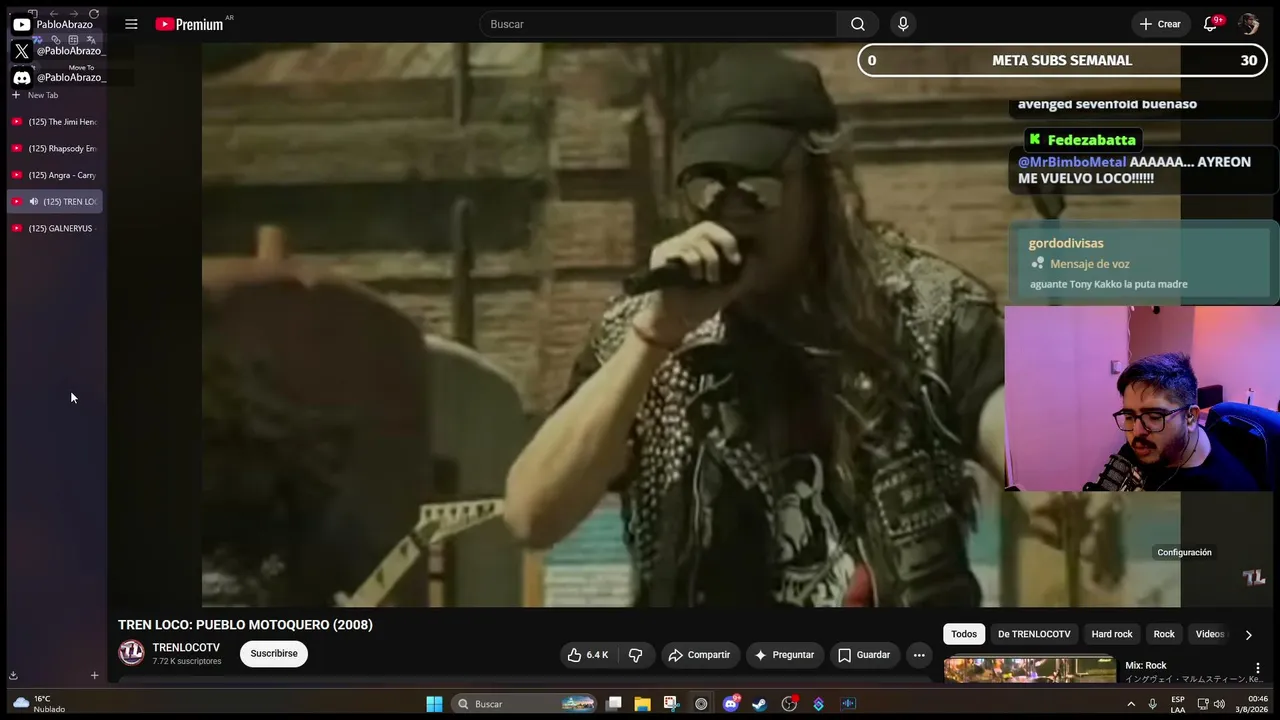Viewport: 1280px width, 720px height.
Task: Select the Videos filter chip
Action: (1210, 634)
